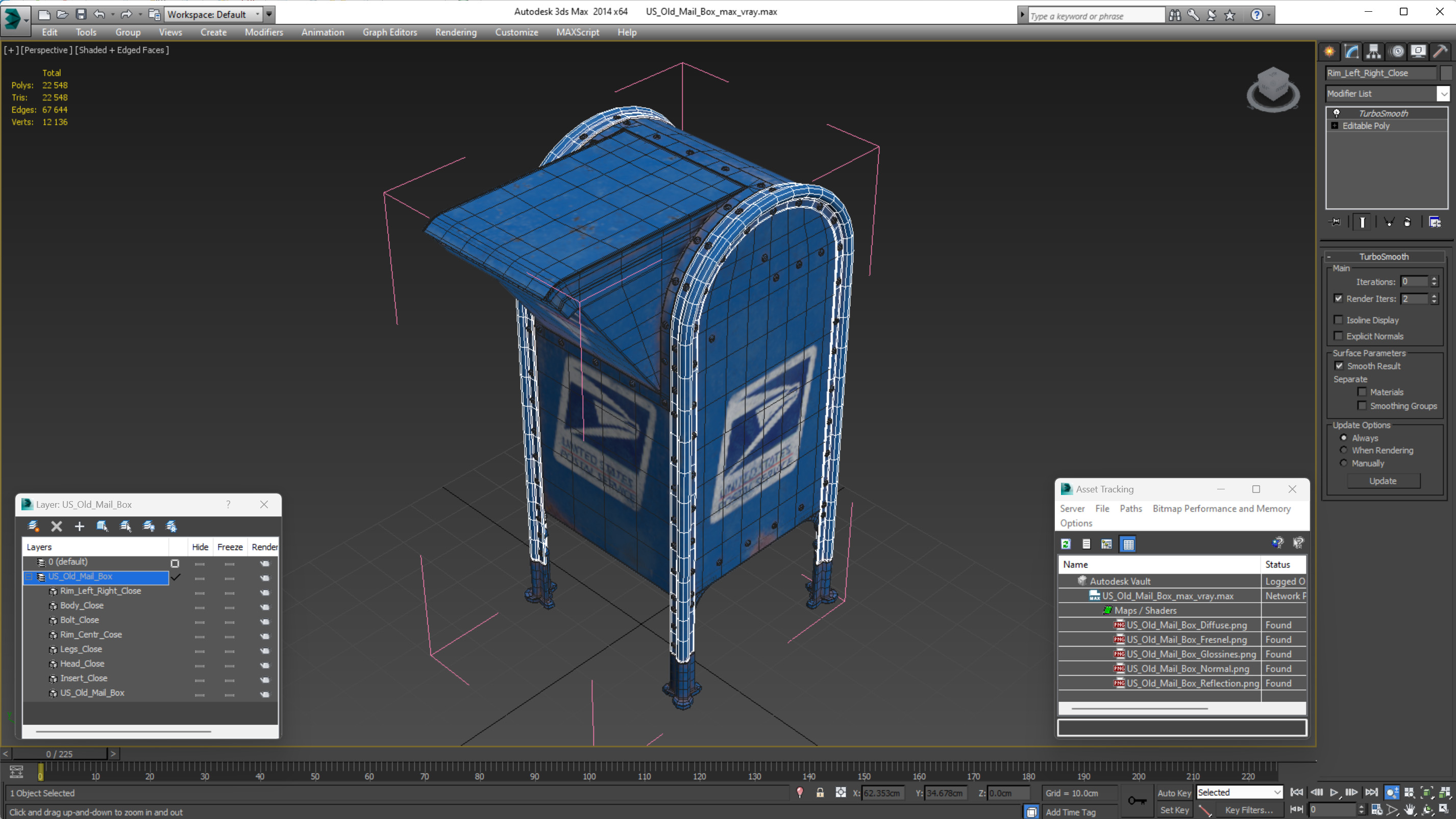
Task: Open the Display command panel tab
Action: [1418, 52]
